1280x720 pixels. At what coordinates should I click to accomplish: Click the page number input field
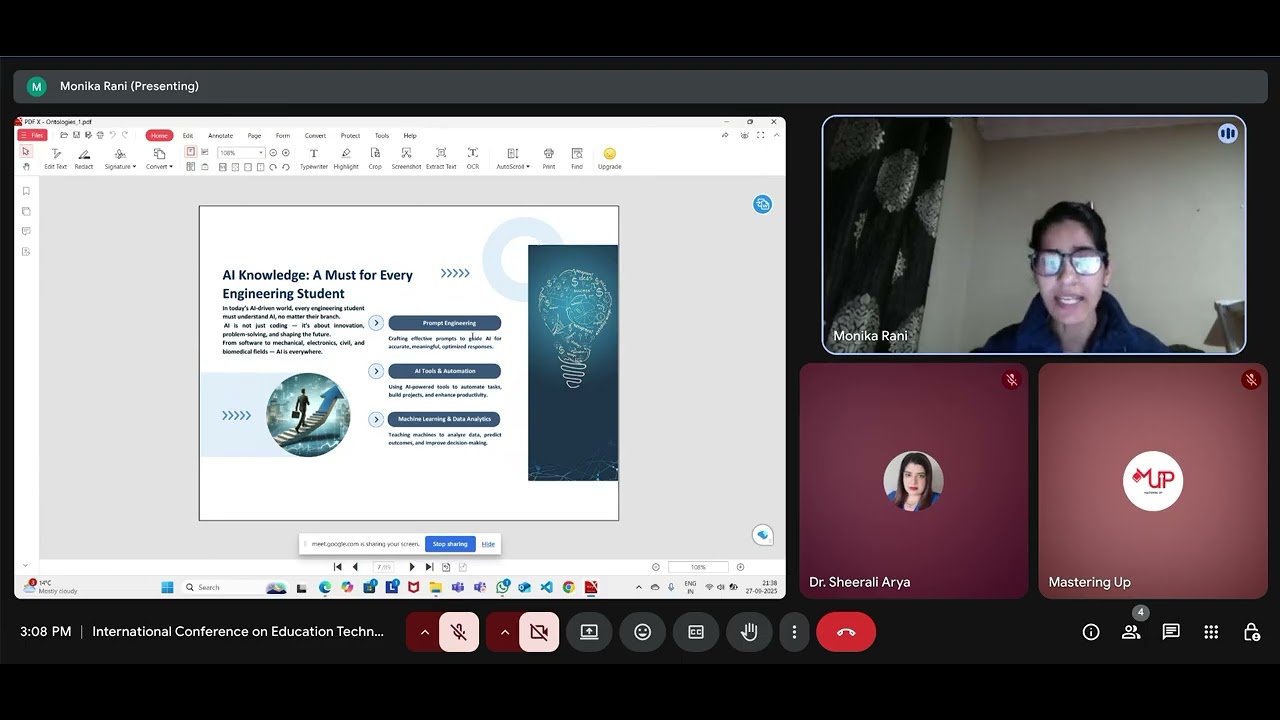[x=383, y=567]
